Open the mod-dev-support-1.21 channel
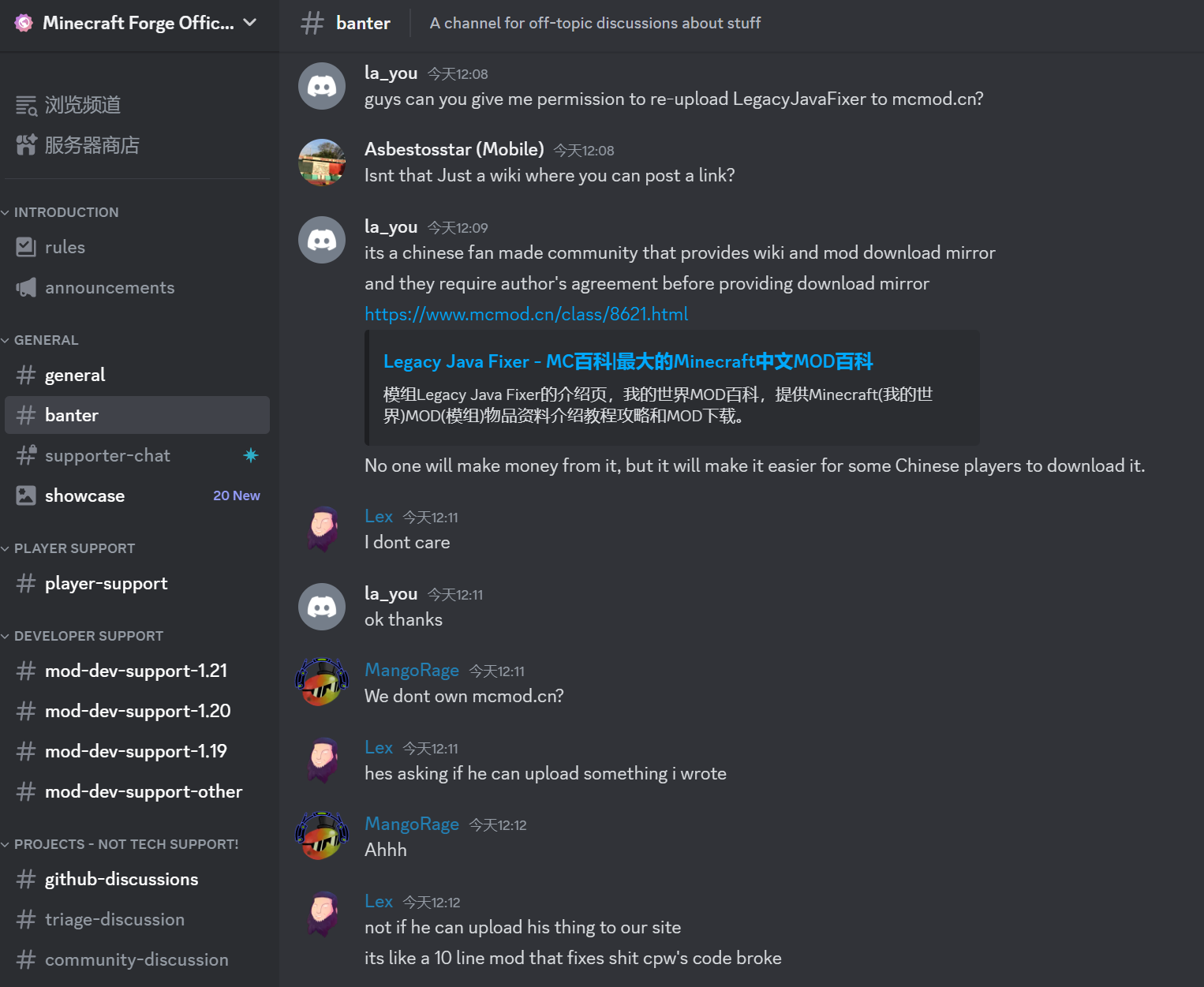The image size is (1204, 987). tap(136, 671)
